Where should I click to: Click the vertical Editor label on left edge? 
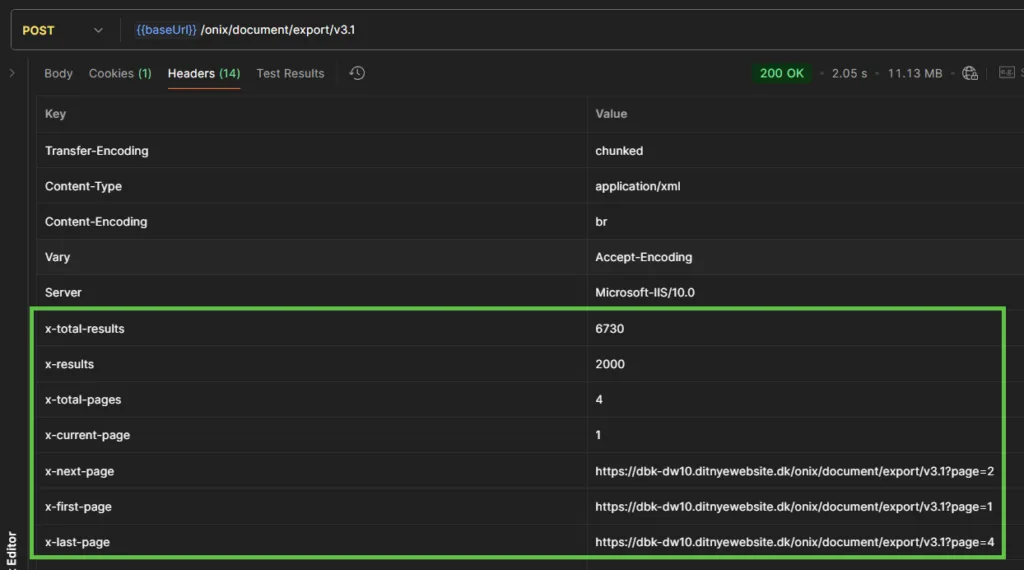(x=11, y=550)
